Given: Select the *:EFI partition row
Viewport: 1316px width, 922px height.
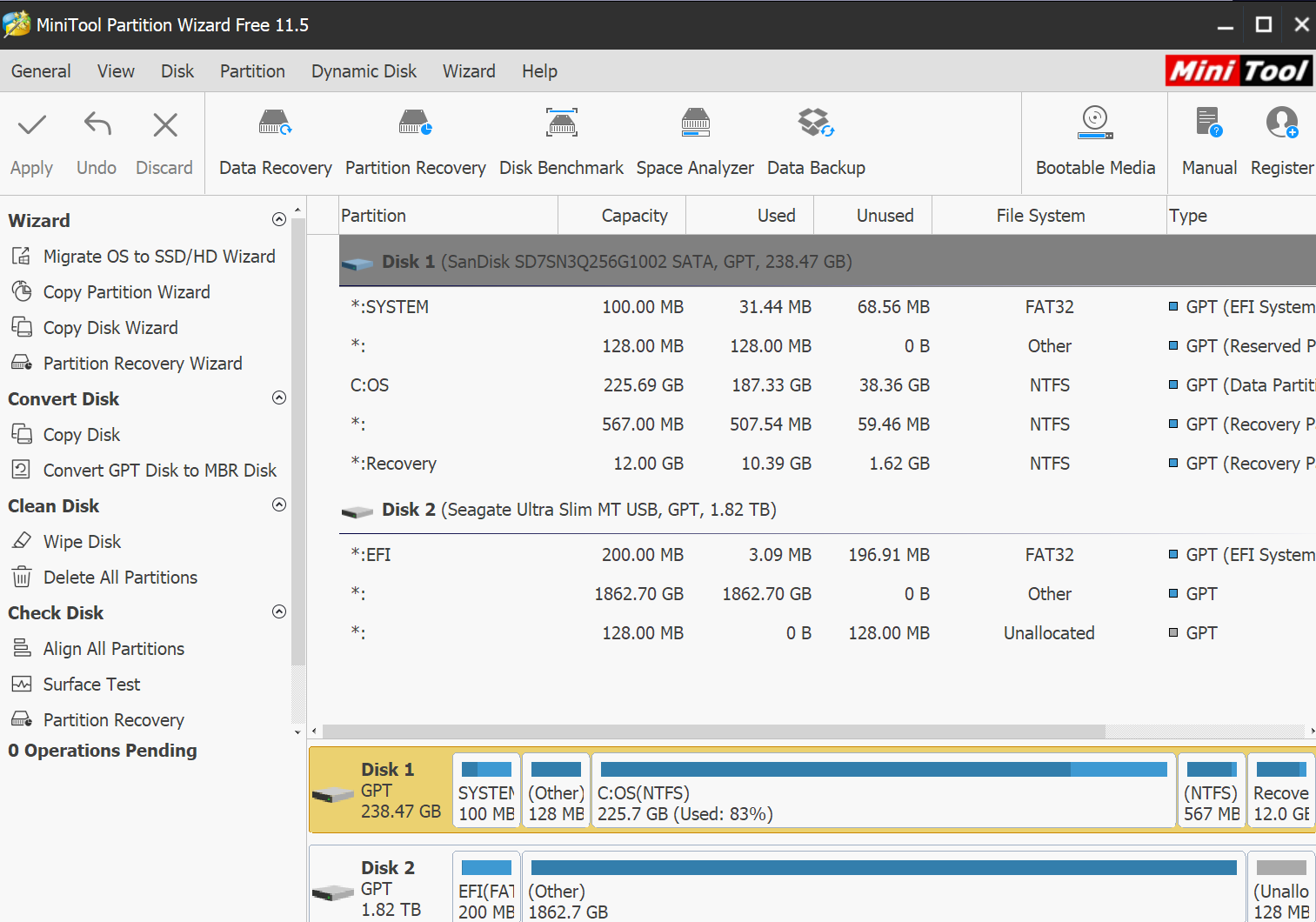Looking at the screenshot, I should pos(827,555).
